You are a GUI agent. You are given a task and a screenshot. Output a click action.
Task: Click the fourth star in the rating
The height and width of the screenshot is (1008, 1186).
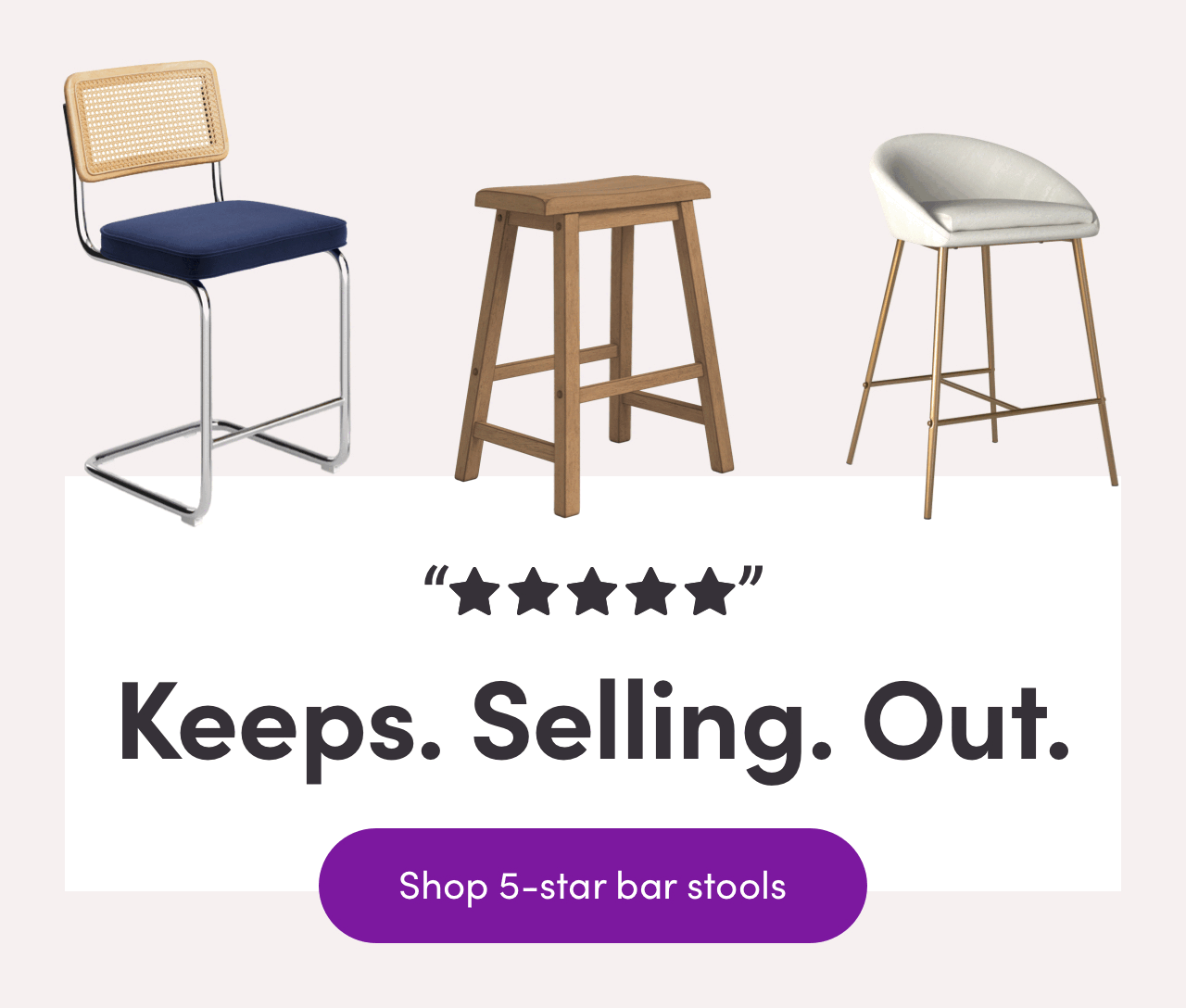tap(650, 593)
